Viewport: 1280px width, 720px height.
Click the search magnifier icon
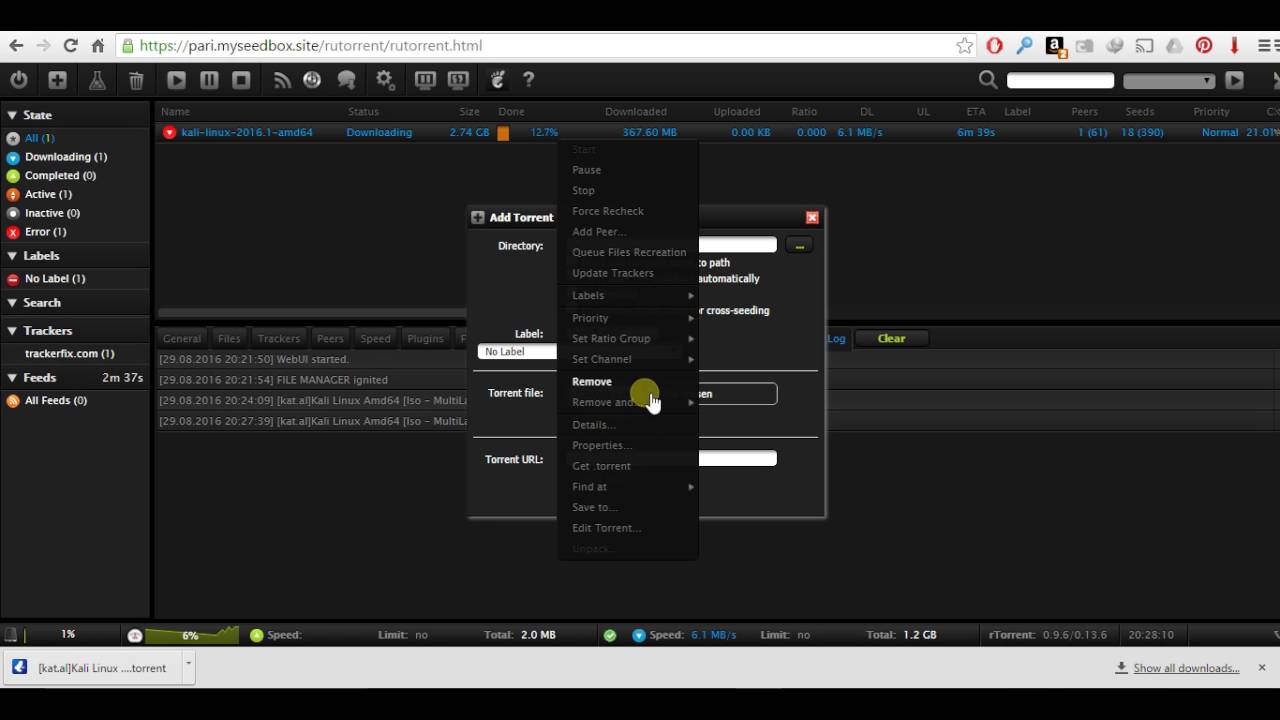pyautogui.click(x=988, y=80)
